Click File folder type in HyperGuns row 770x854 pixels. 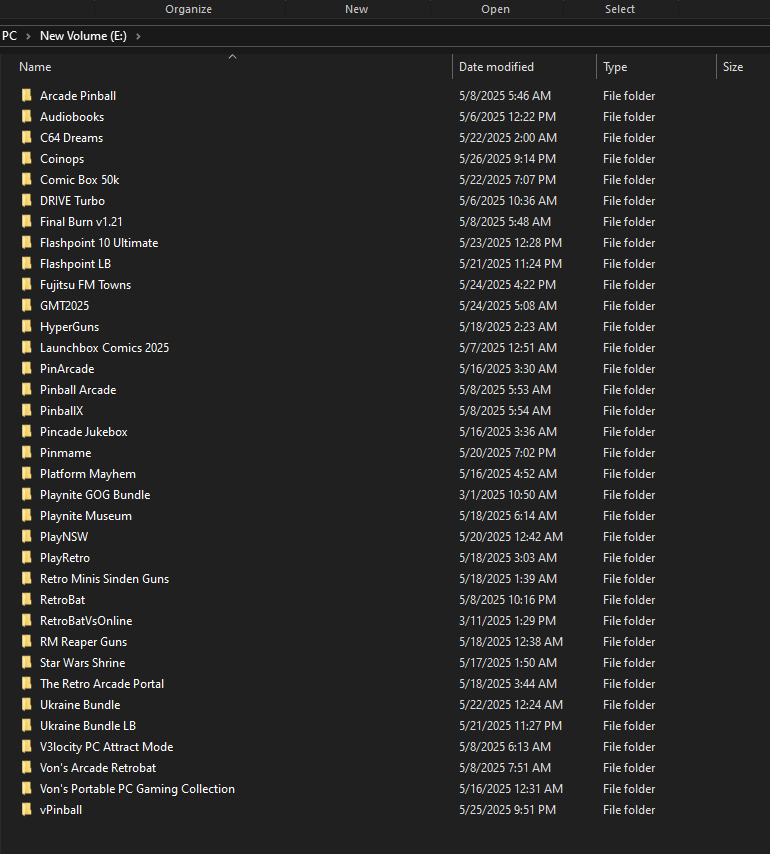[x=629, y=327]
